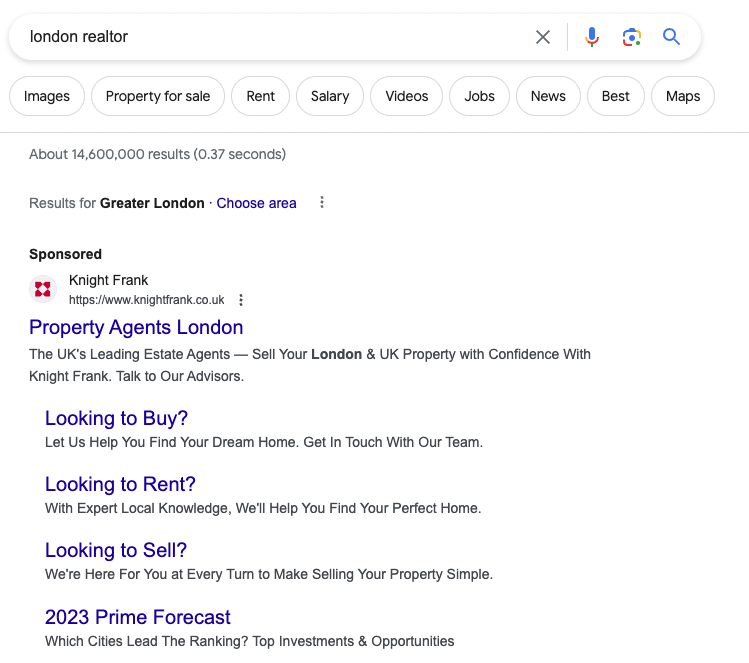Switch to News results
The height and width of the screenshot is (663, 749).
tap(548, 96)
